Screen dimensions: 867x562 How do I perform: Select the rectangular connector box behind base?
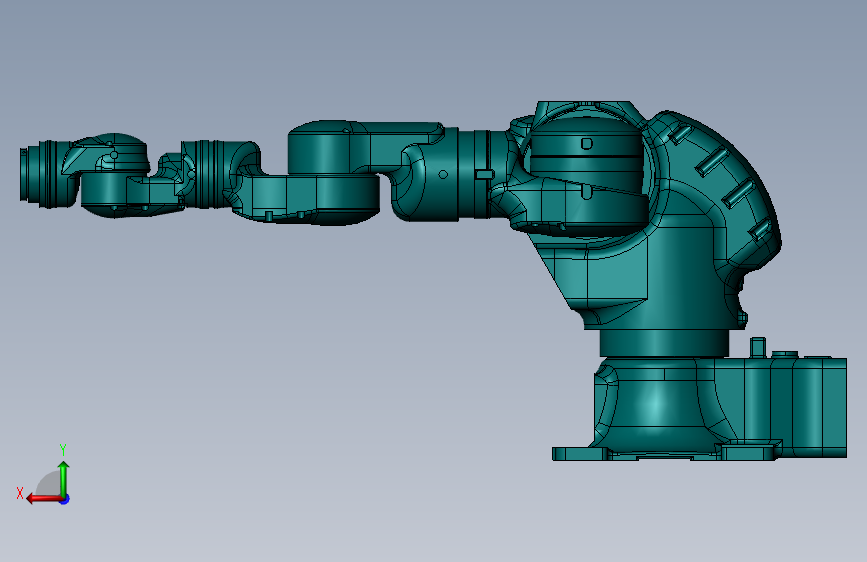point(796,407)
